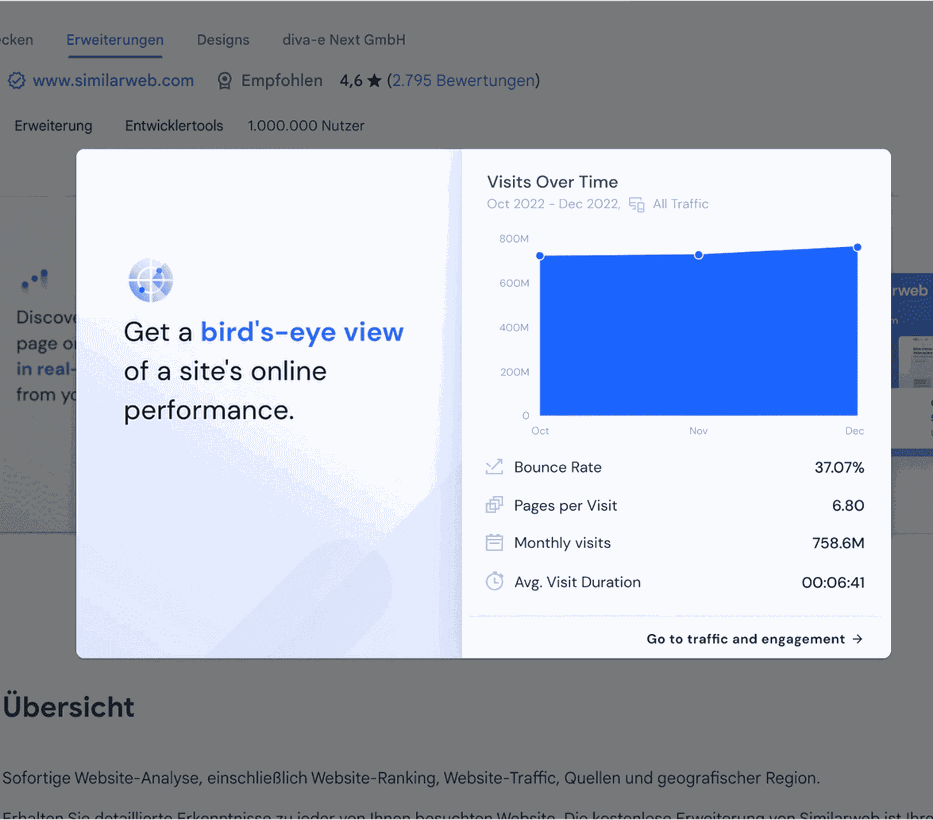This screenshot has height=820, width=933.
Task: Open the www.similarweb.com link
Action: point(113,81)
